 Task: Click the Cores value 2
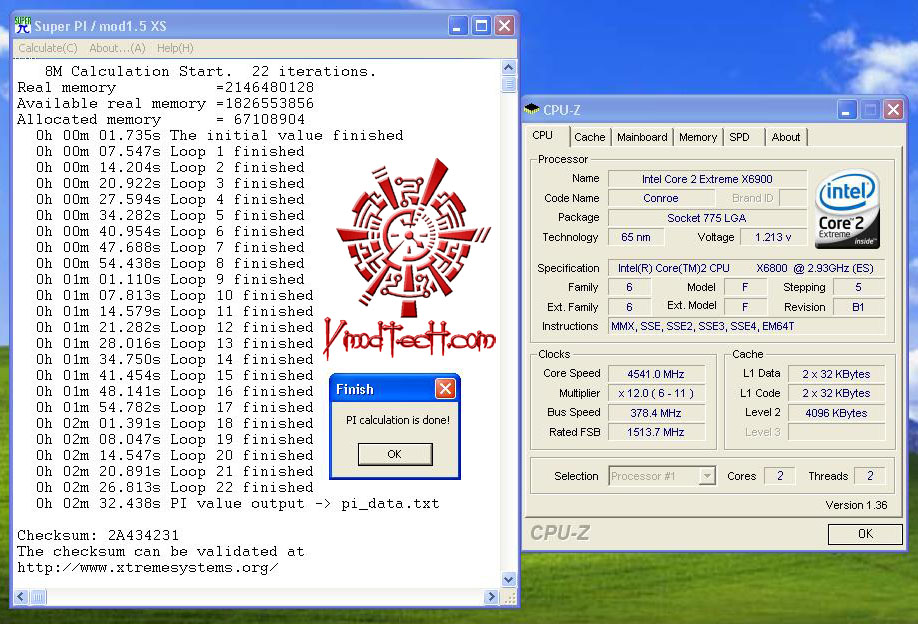click(780, 476)
